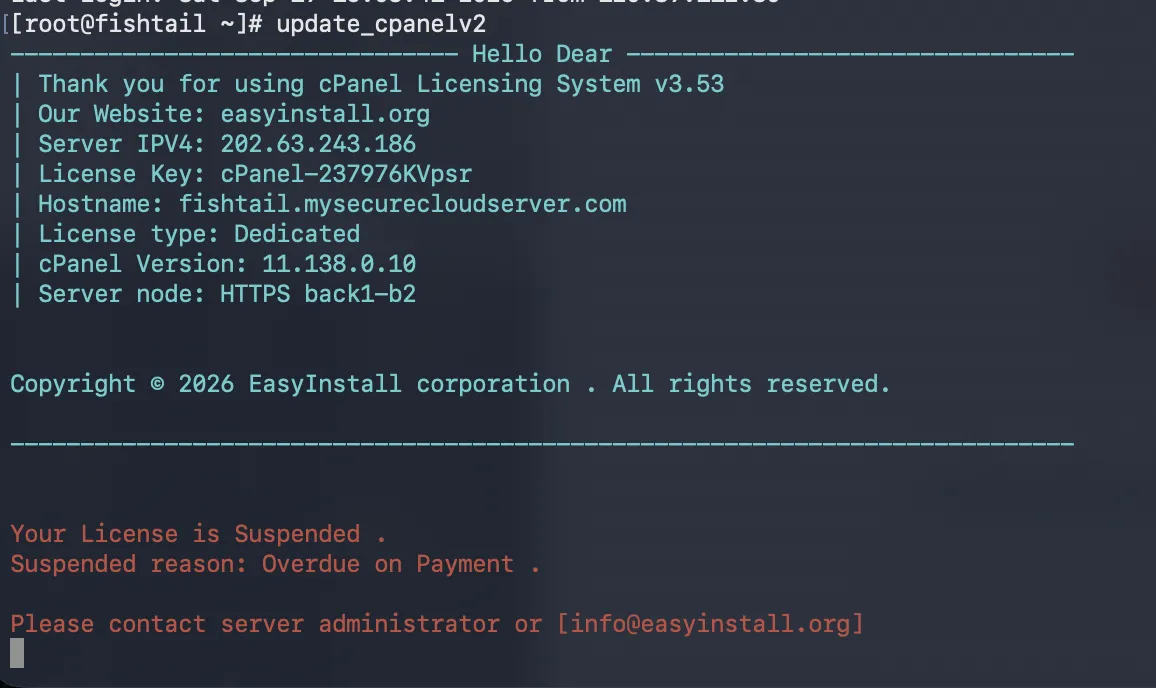Click the server IPV4 address 202.63.243.186

[x=318, y=144]
